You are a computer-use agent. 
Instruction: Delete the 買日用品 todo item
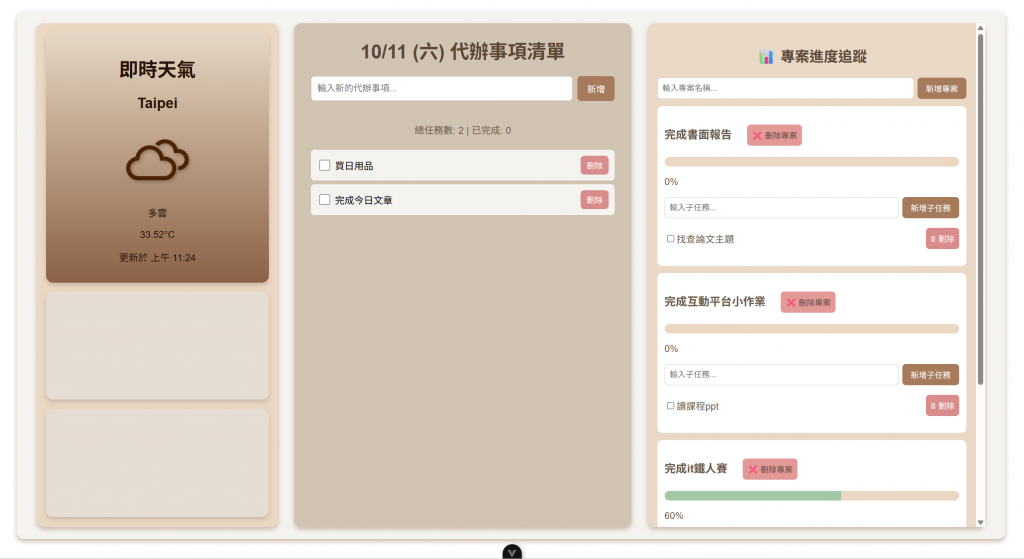(x=594, y=165)
